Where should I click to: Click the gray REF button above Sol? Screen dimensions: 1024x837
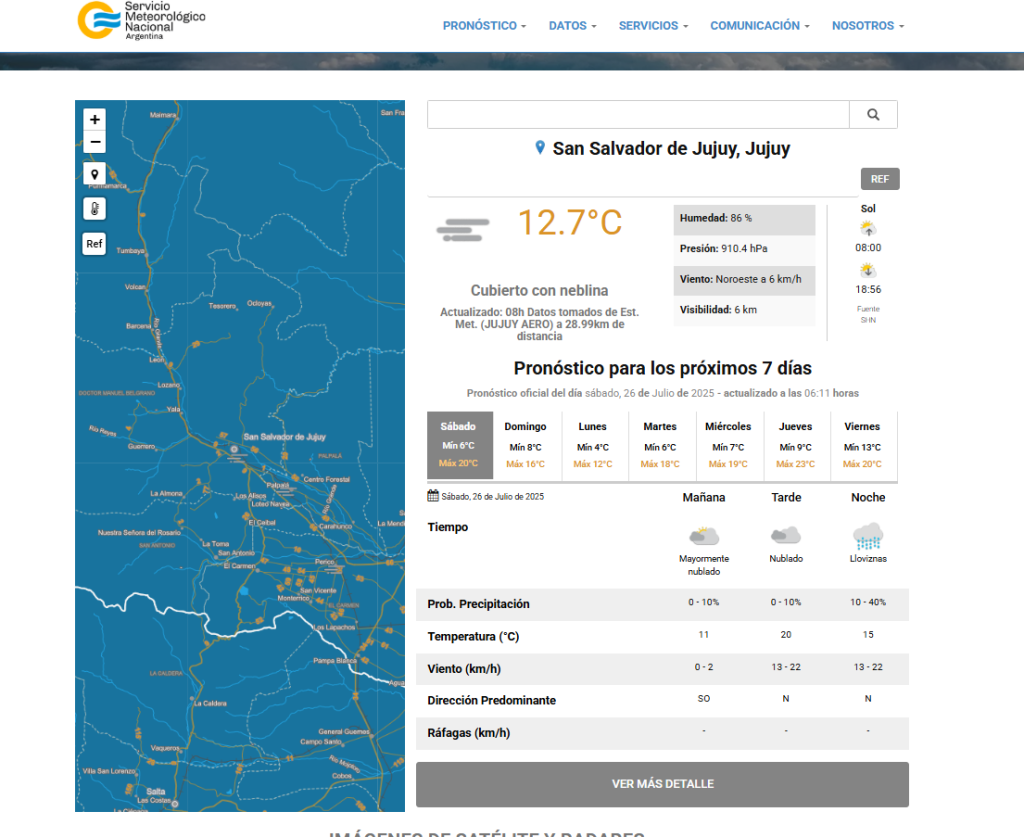coord(880,179)
